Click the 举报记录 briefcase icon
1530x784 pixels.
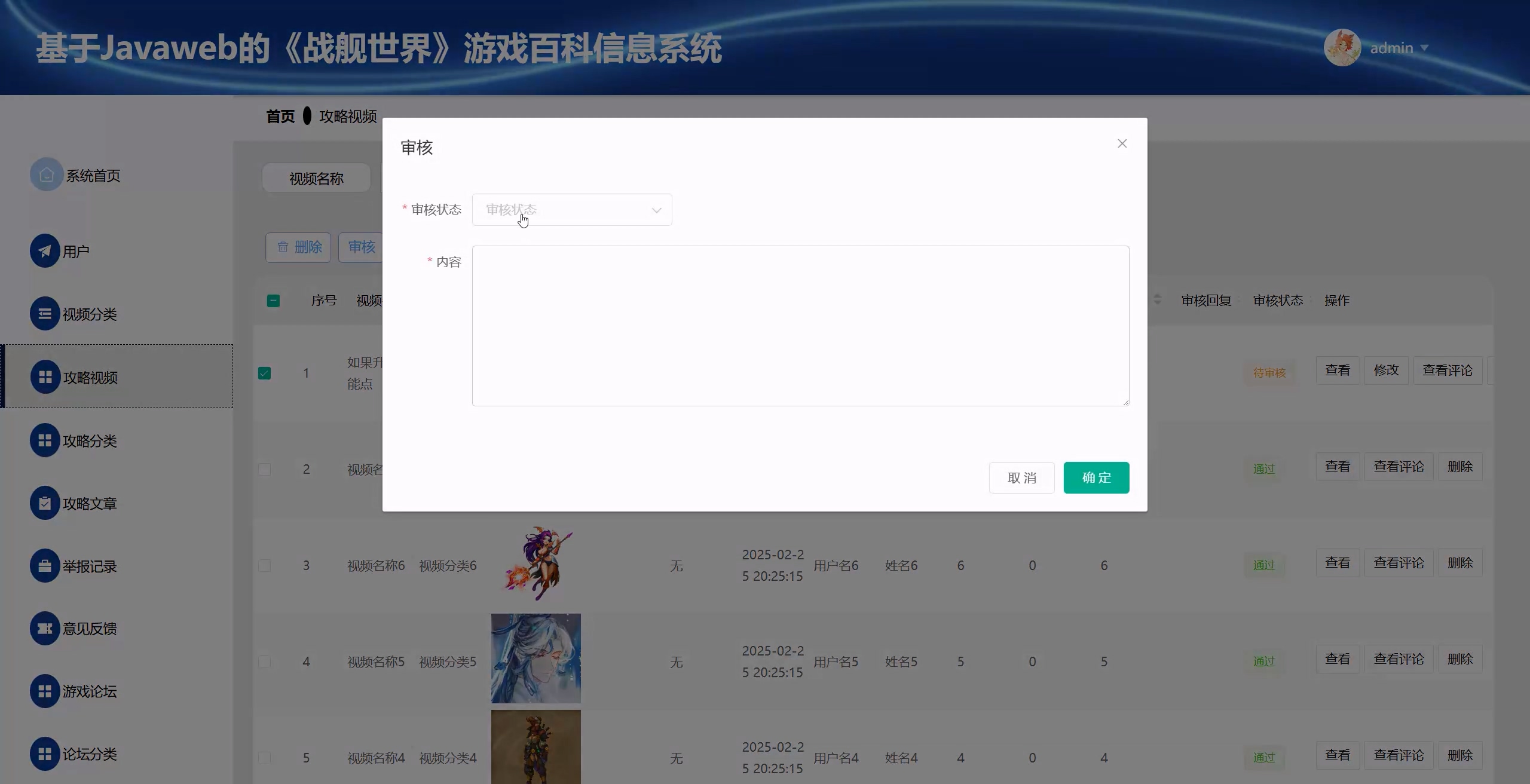[x=45, y=566]
